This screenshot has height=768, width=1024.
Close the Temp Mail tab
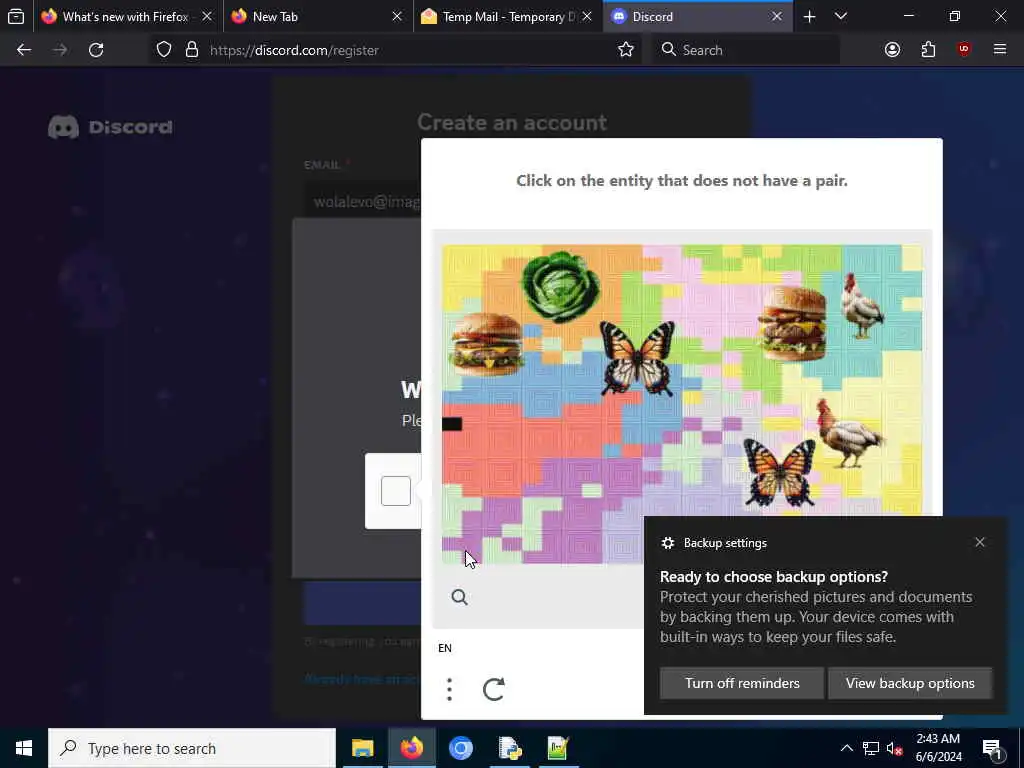pos(587,16)
